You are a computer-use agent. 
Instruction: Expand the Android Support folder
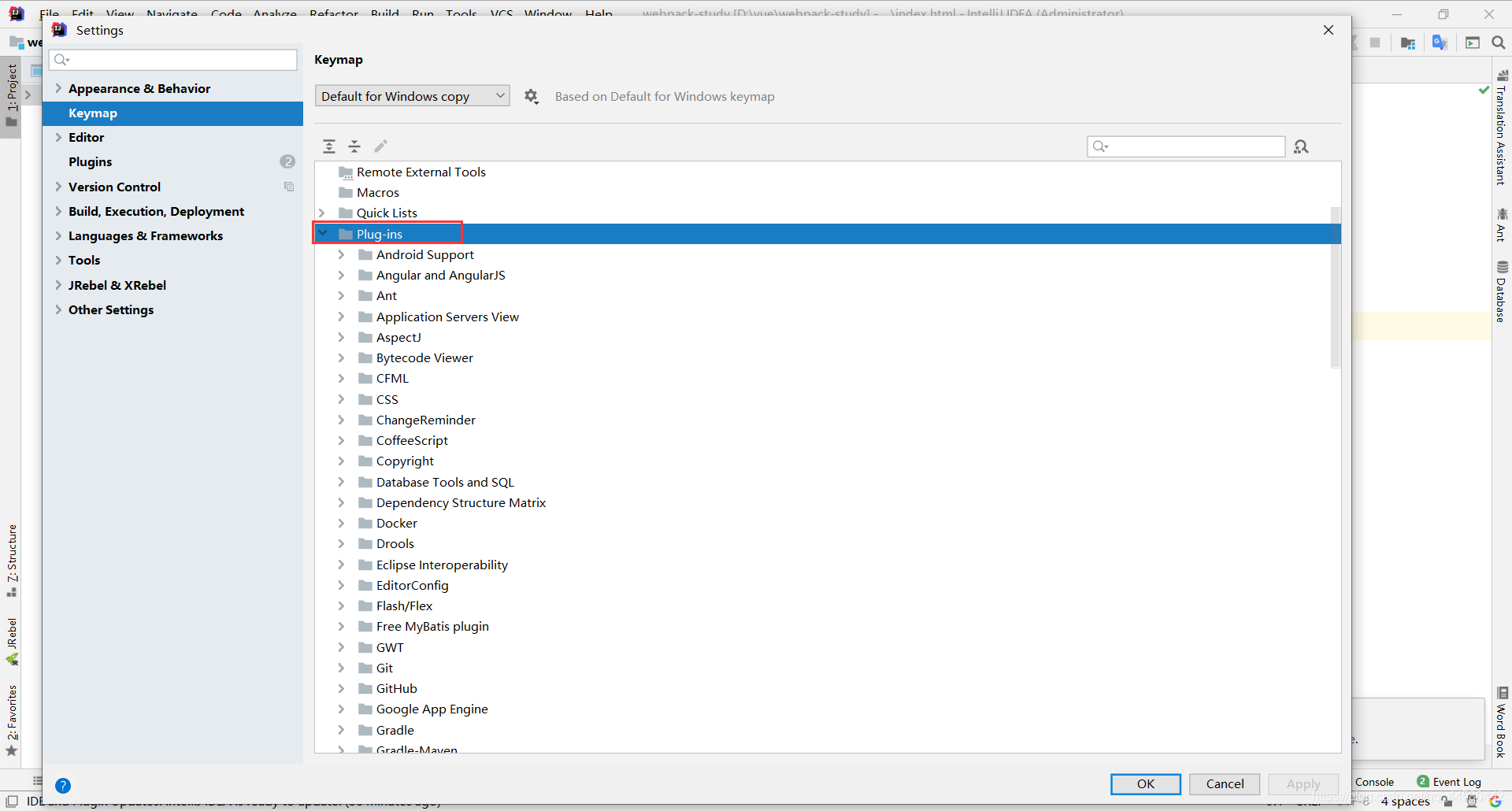[341, 254]
